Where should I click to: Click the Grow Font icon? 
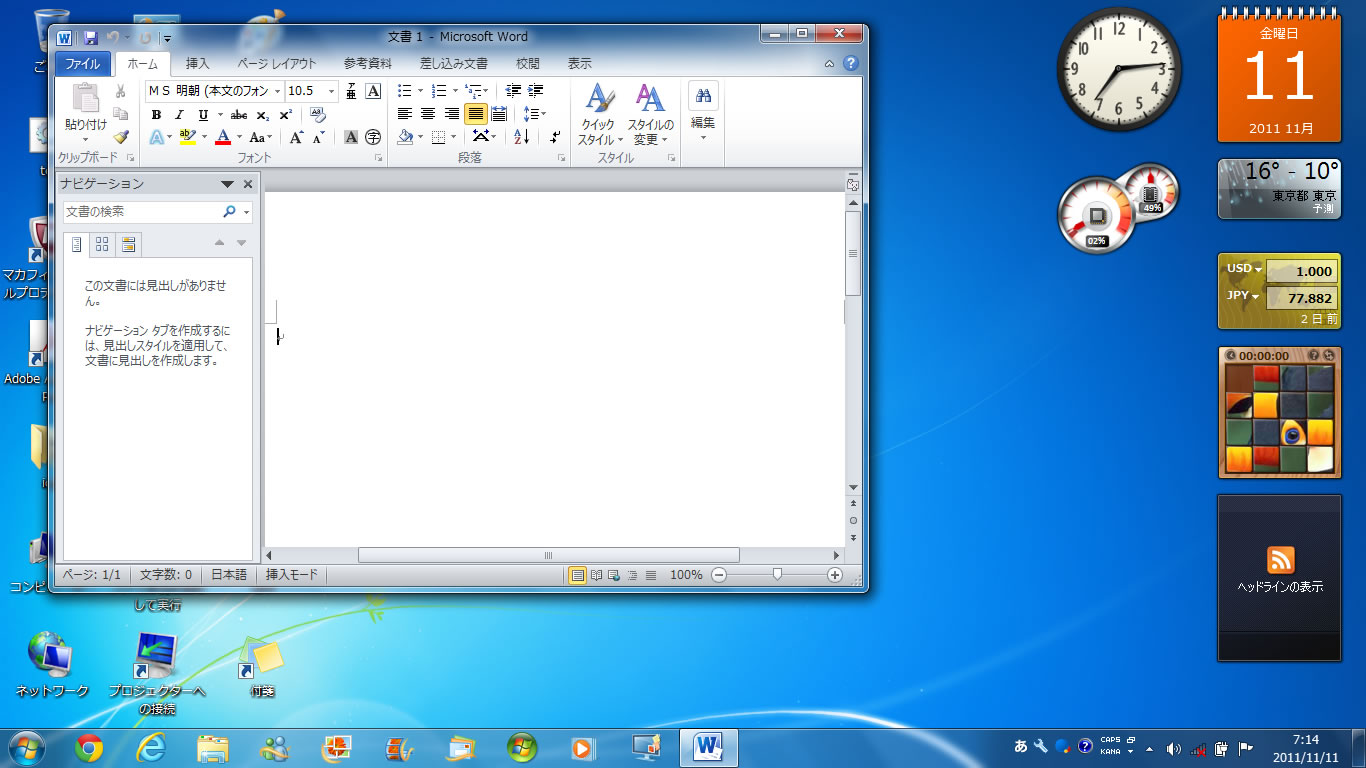[296, 137]
